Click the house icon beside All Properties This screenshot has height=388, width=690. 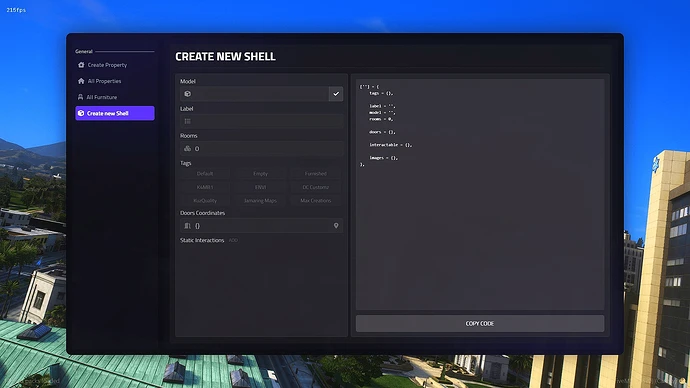coord(81,81)
